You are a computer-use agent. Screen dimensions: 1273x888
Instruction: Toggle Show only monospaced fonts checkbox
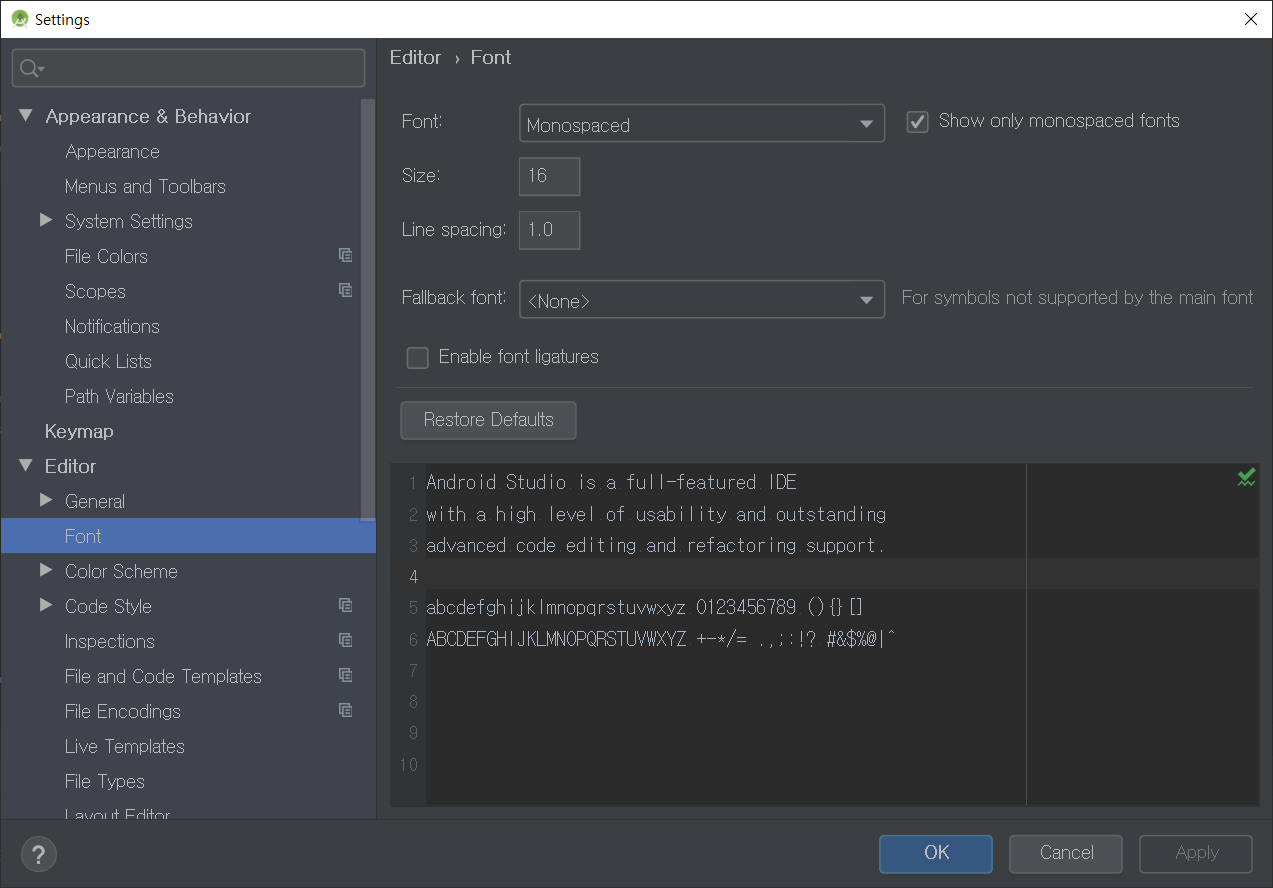point(917,122)
